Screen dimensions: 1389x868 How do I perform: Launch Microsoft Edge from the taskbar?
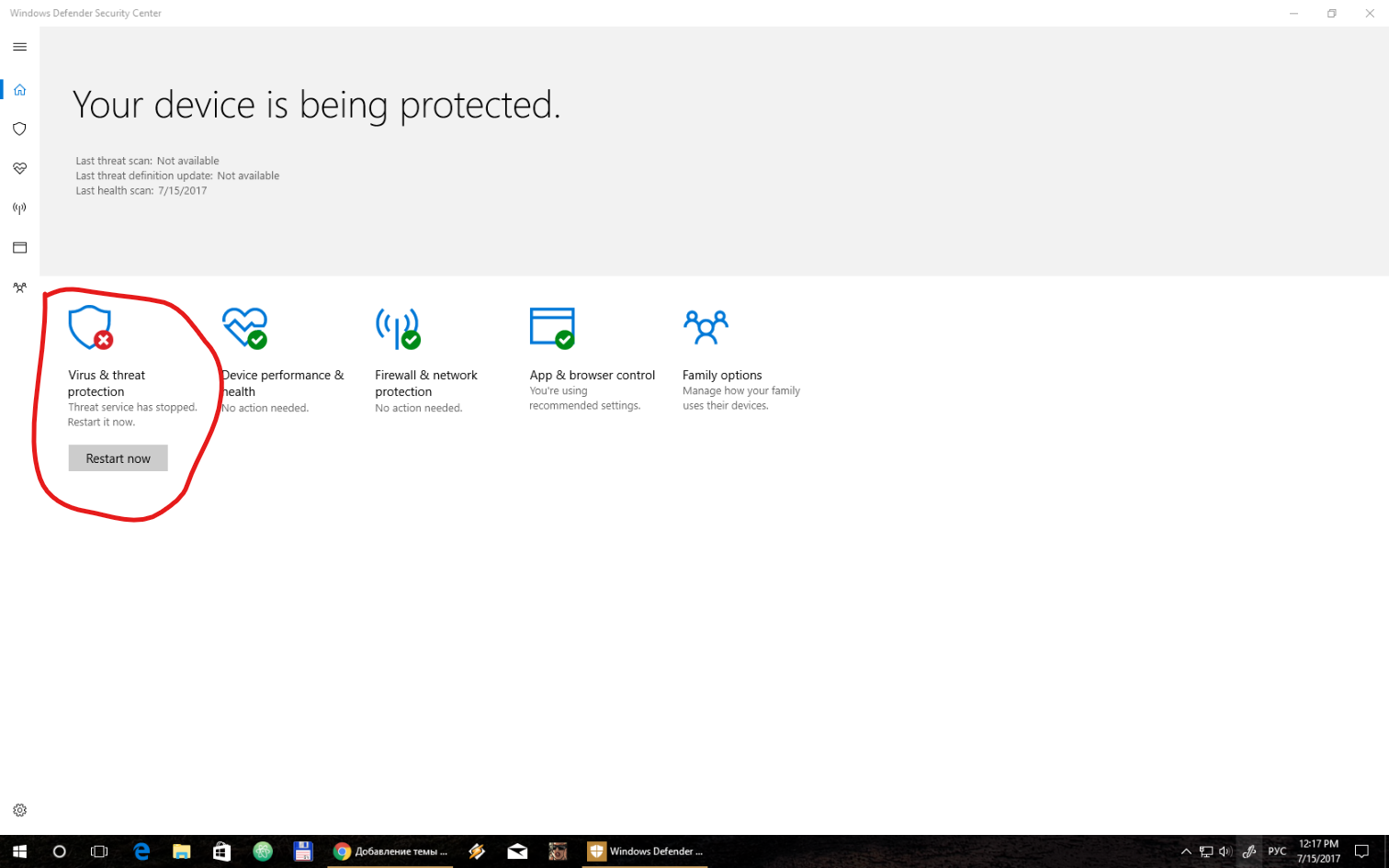(x=141, y=851)
